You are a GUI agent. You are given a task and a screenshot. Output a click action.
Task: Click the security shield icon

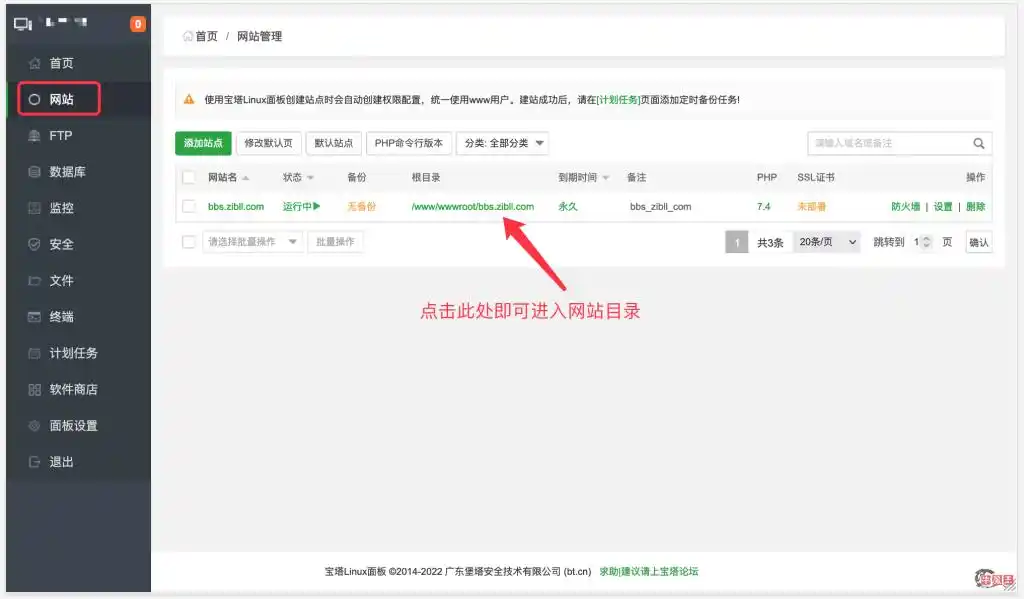pyautogui.click(x=34, y=244)
